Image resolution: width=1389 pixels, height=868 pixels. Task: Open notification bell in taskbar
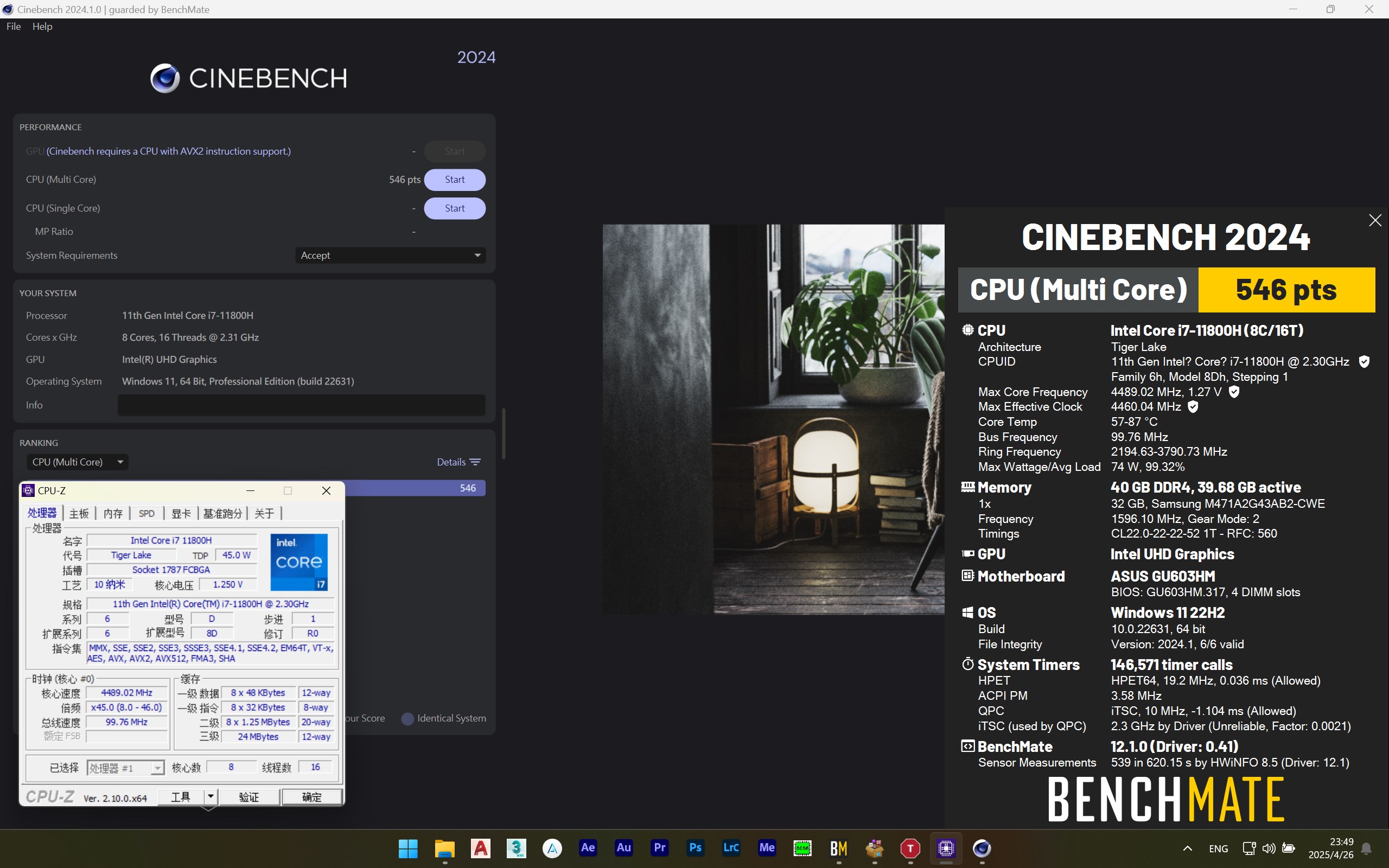pos(1367,848)
